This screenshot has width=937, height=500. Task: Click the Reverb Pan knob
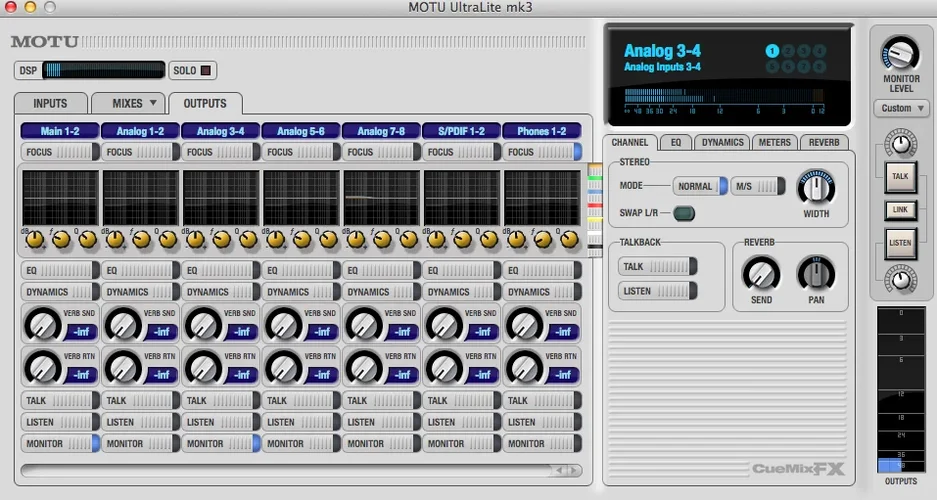815,272
